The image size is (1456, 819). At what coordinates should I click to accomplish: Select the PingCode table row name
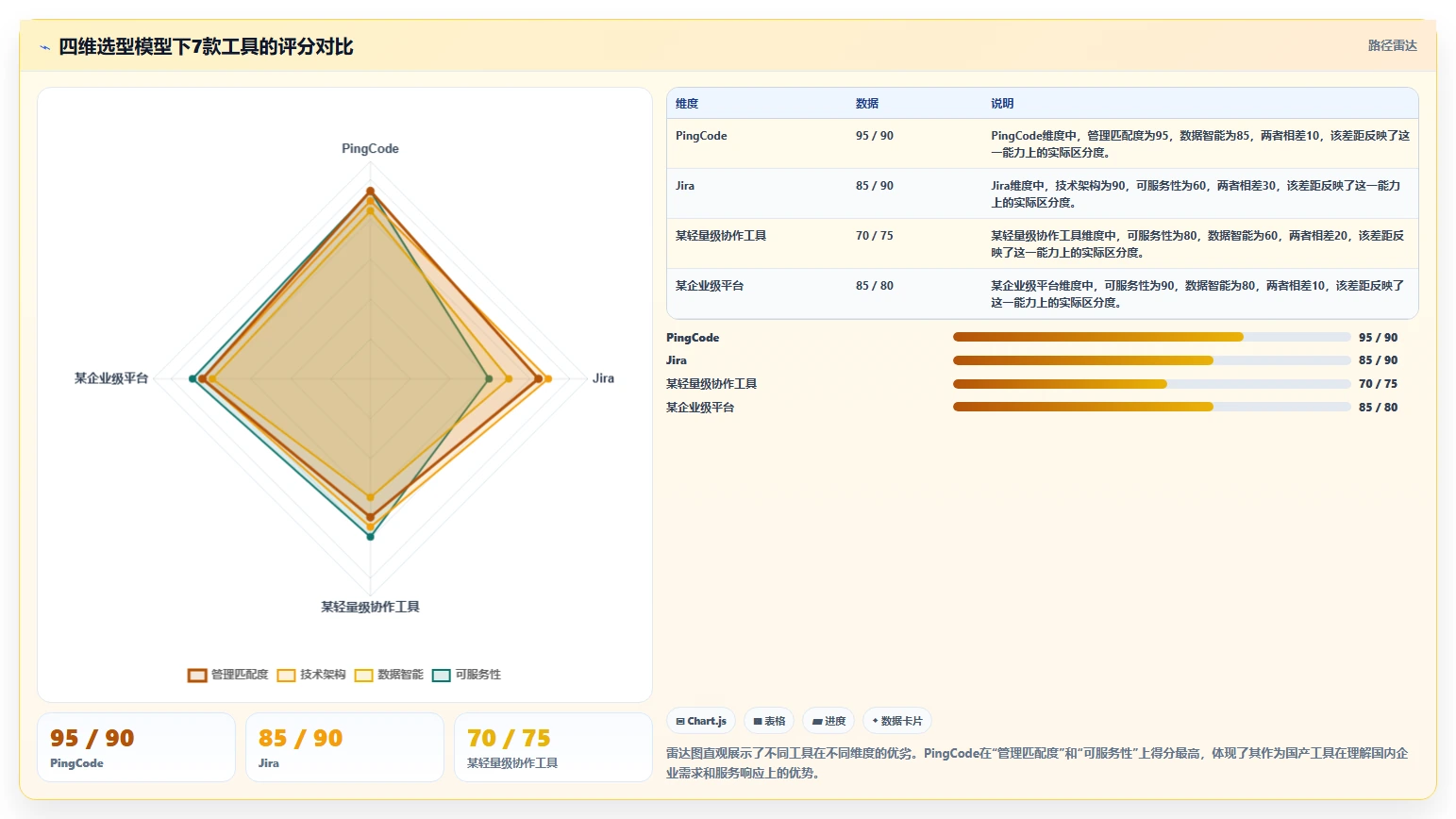coord(701,136)
